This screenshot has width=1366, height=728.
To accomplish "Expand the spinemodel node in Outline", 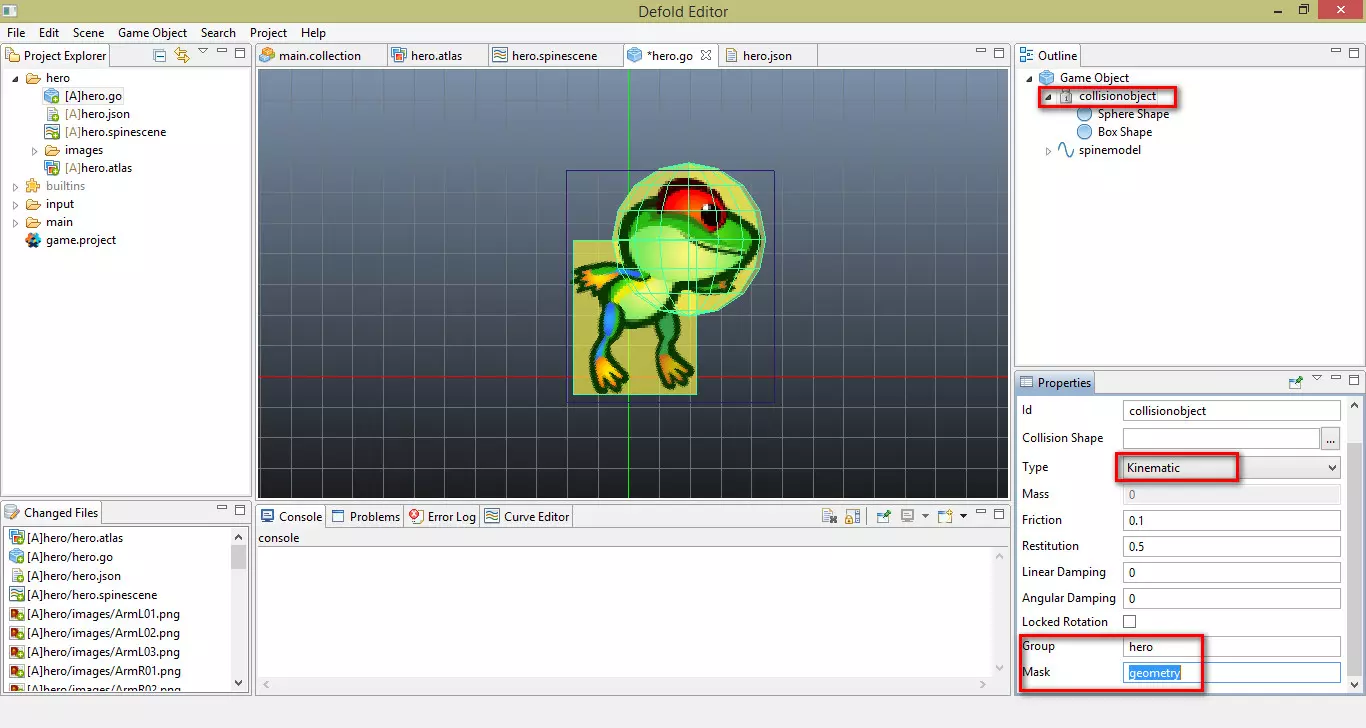I will tap(1048, 151).
